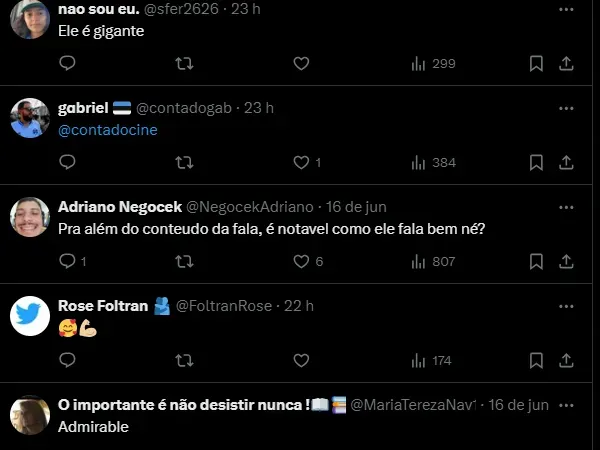This screenshot has height=450, width=600.
Task: Reply to the "Ele é gigante" tweet
Action: point(68,63)
